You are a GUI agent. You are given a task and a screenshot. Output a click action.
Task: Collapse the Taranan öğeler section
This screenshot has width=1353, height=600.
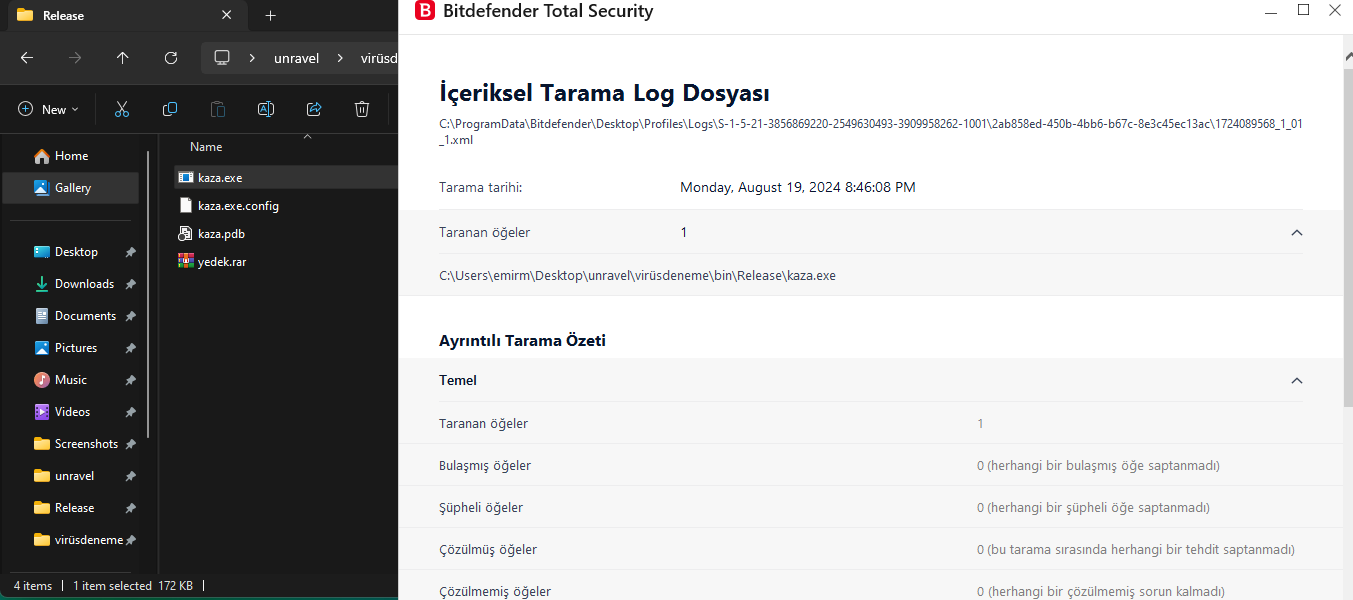(1297, 232)
